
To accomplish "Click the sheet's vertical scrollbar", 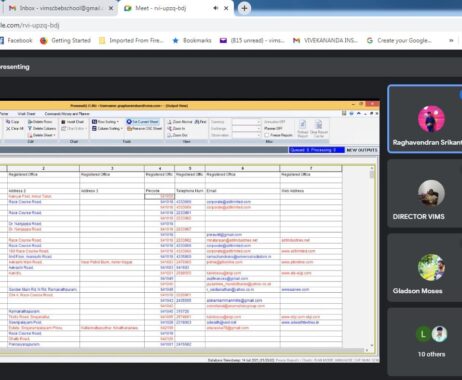I will [x=372, y=257].
